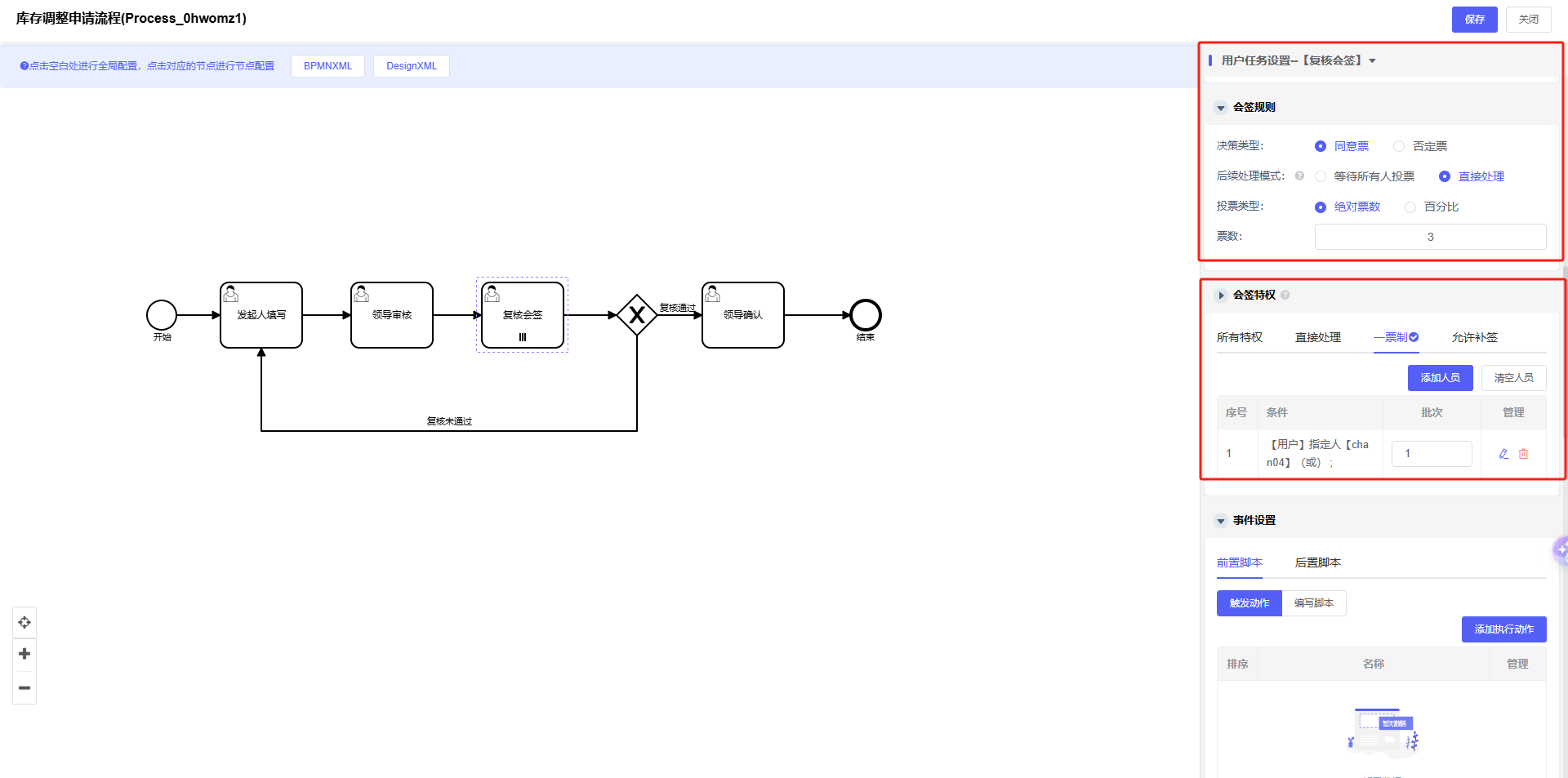Select the 否定票 radio option
Viewport: 1568px width, 778px height.
pos(1399,146)
